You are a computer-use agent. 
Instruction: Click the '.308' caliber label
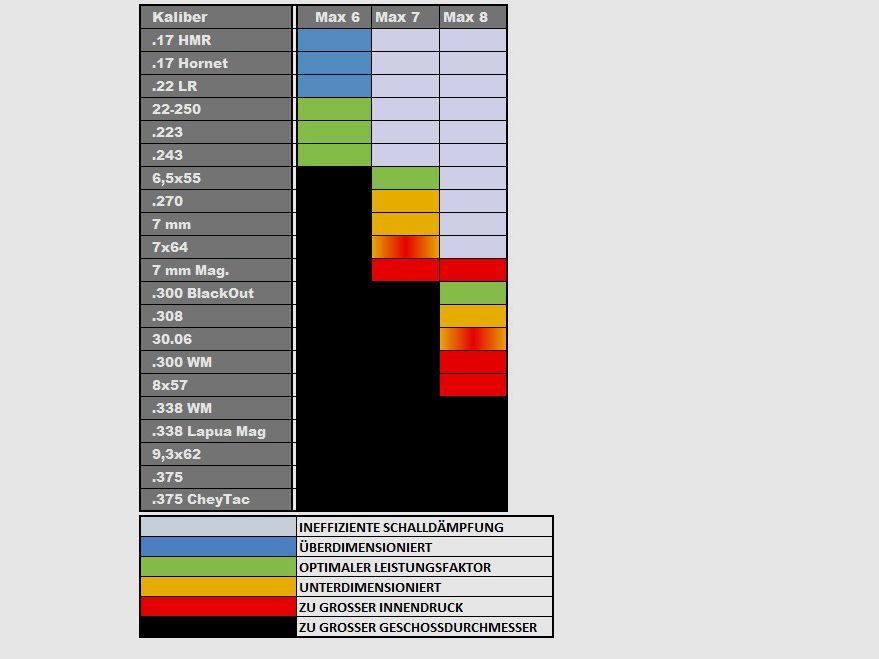pos(167,316)
